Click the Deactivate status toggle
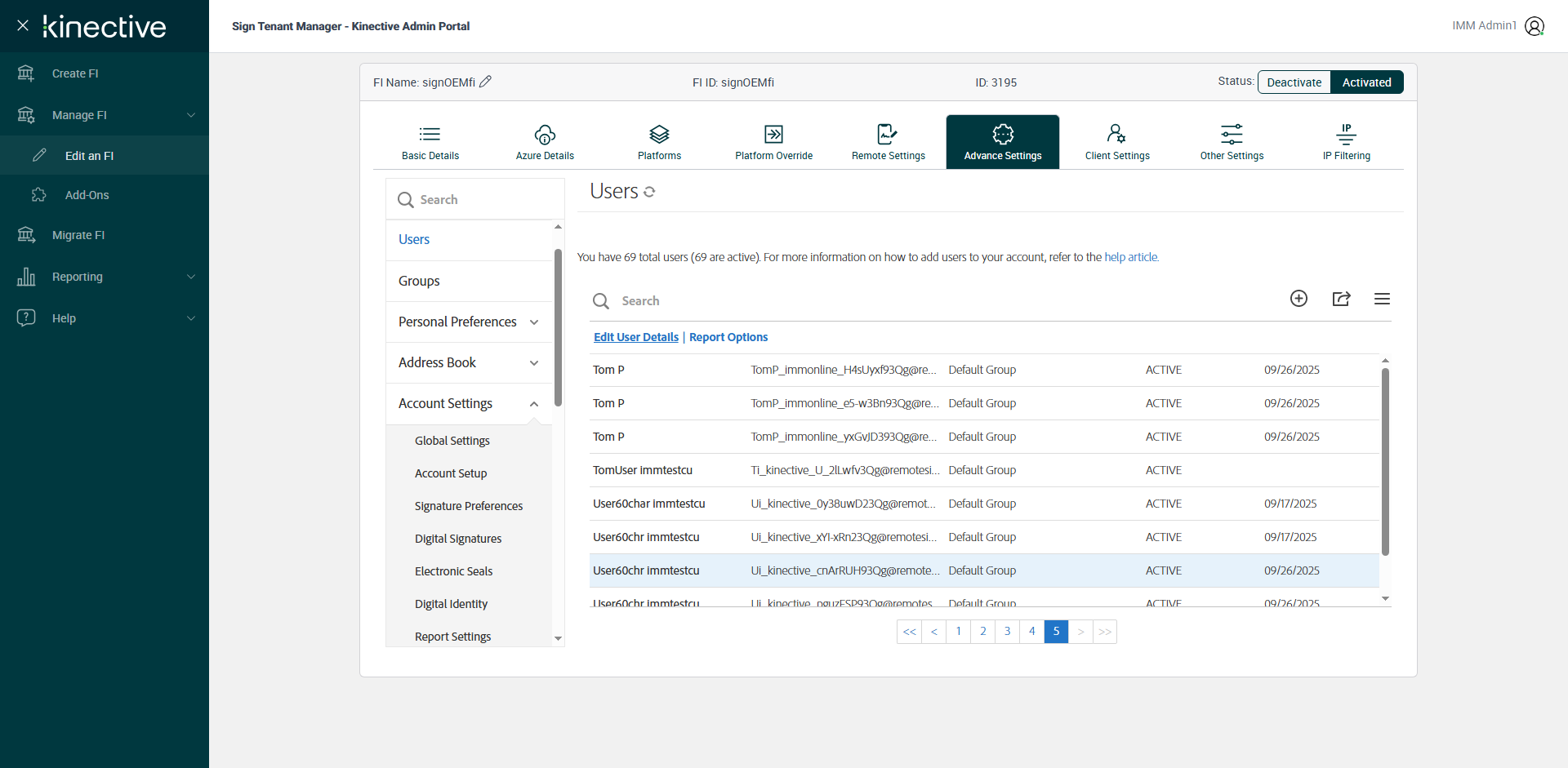This screenshot has height=768, width=1568. click(x=1294, y=82)
